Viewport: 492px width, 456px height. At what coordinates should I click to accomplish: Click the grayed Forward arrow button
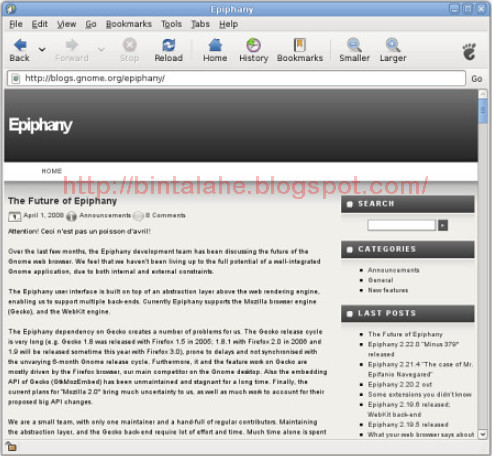tap(72, 50)
